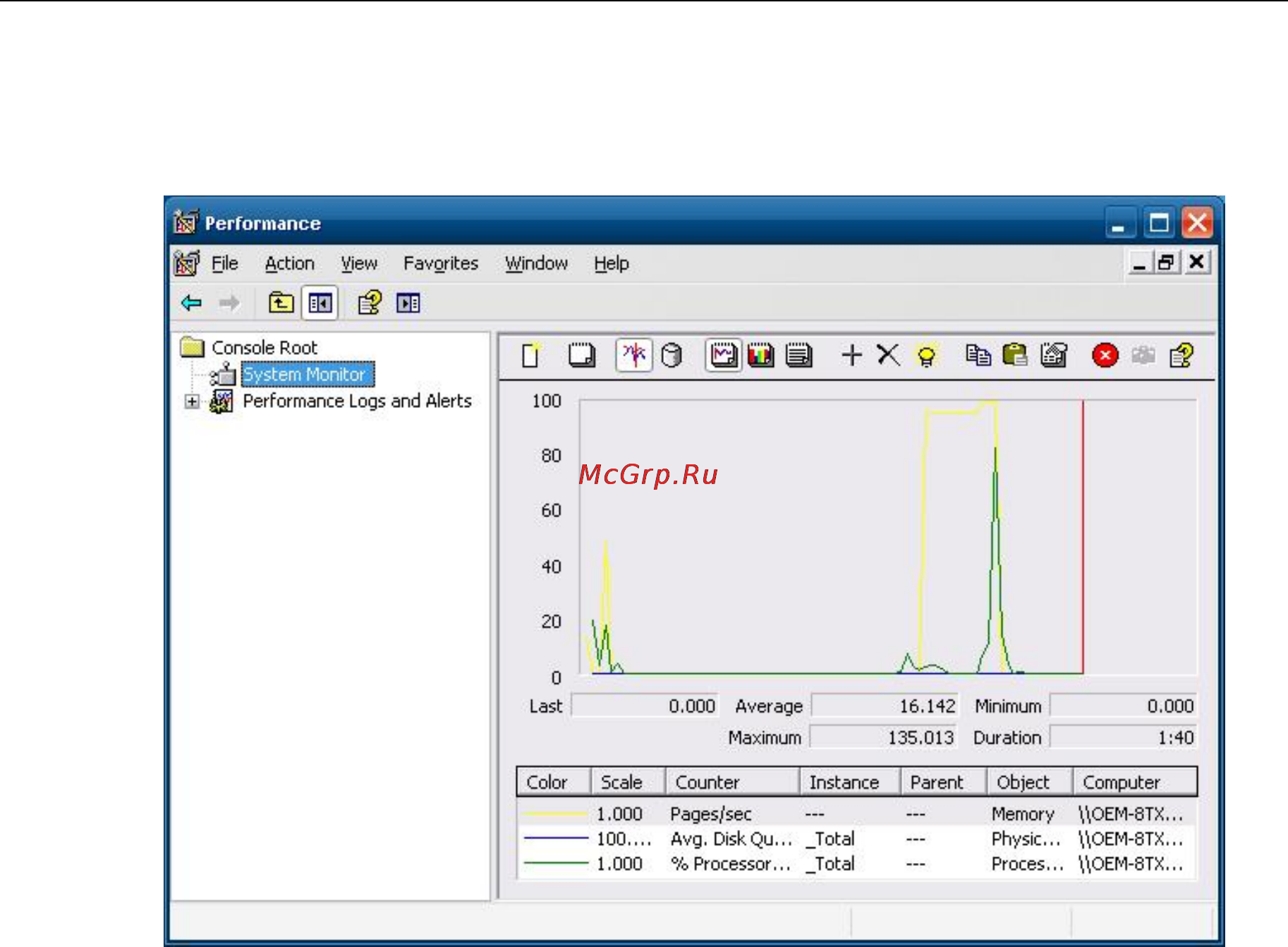Open the Action menu
The width and height of the screenshot is (1288, 947).
pyautogui.click(x=290, y=263)
